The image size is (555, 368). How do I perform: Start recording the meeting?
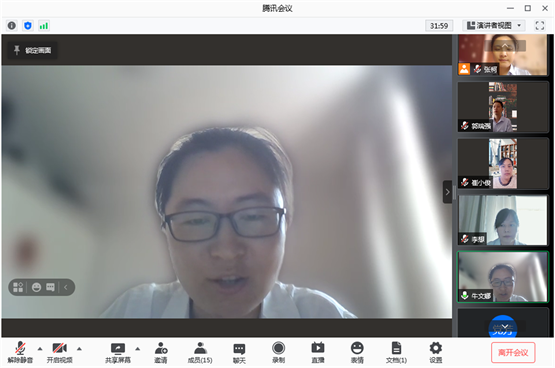[x=279, y=352]
